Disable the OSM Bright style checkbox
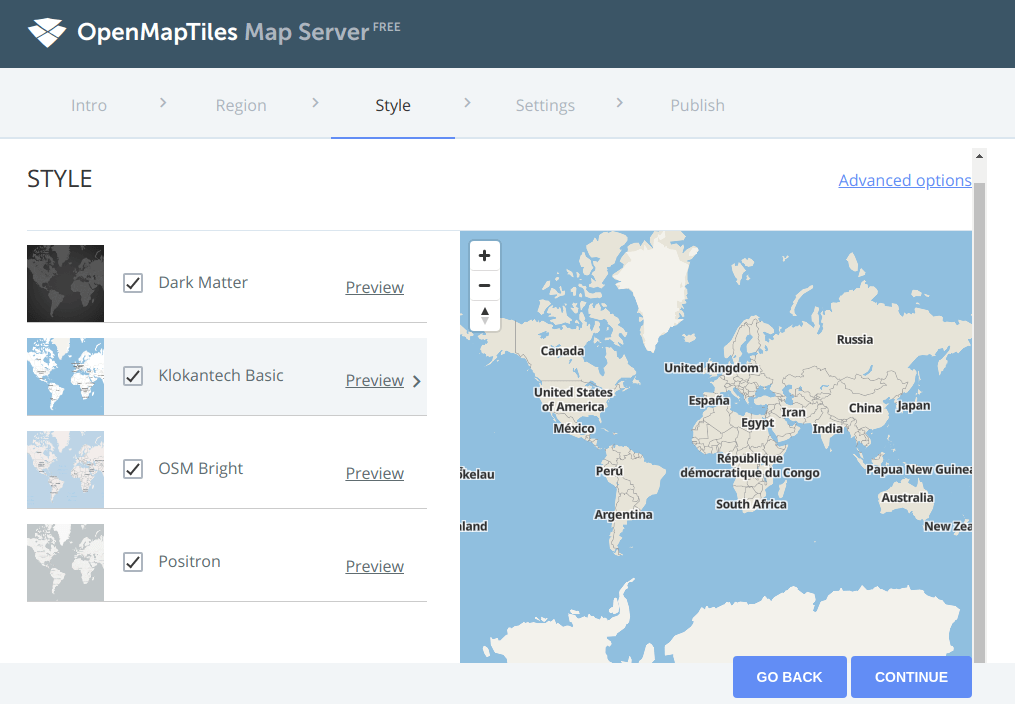 tap(133, 469)
